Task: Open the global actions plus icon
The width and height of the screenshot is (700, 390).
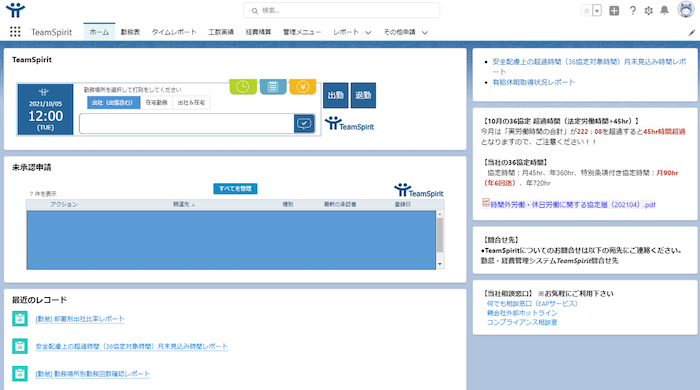Action: point(614,11)
